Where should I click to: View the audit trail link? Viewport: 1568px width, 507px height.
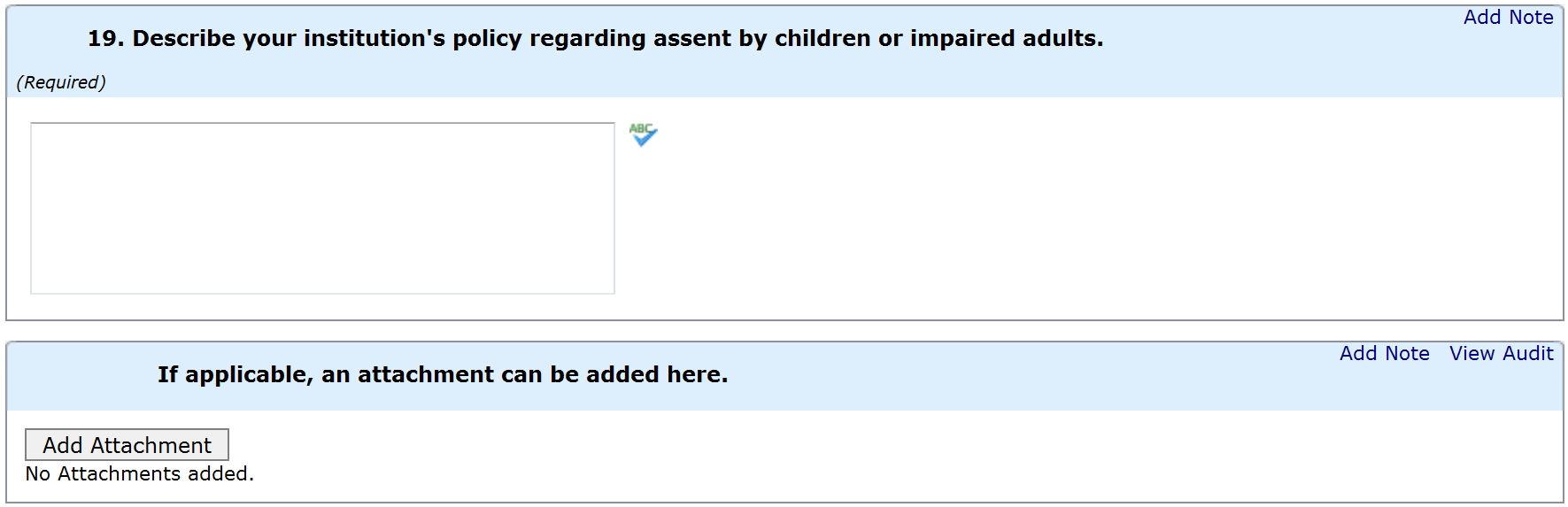click(1501, 354)
